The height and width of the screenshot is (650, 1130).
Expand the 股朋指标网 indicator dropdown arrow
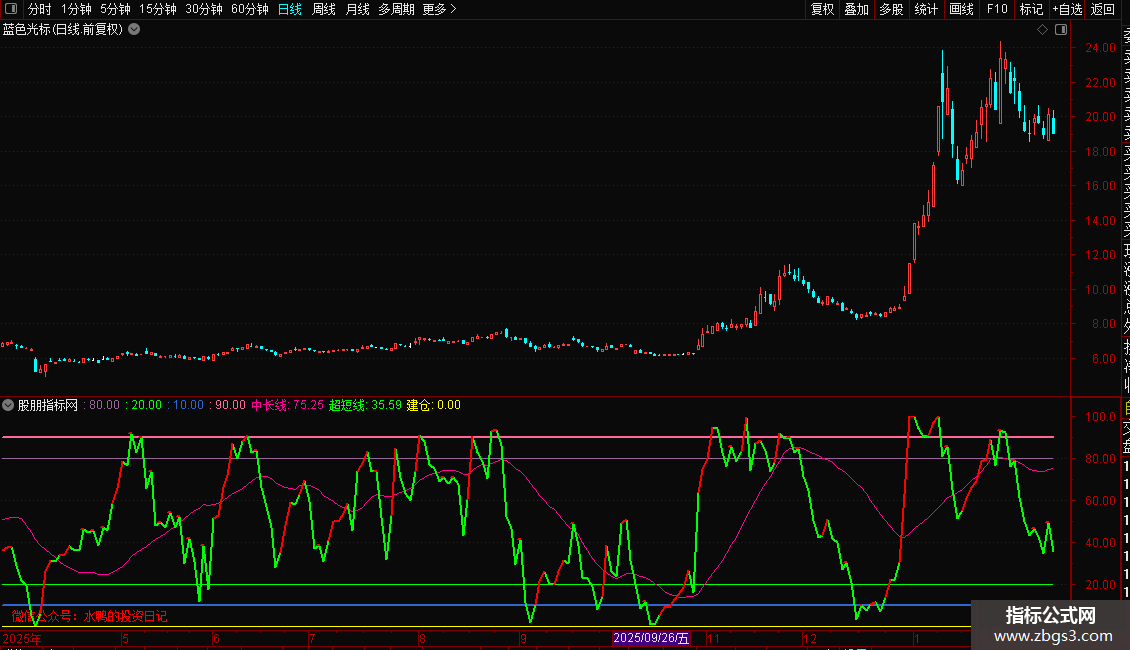[9, 406]
